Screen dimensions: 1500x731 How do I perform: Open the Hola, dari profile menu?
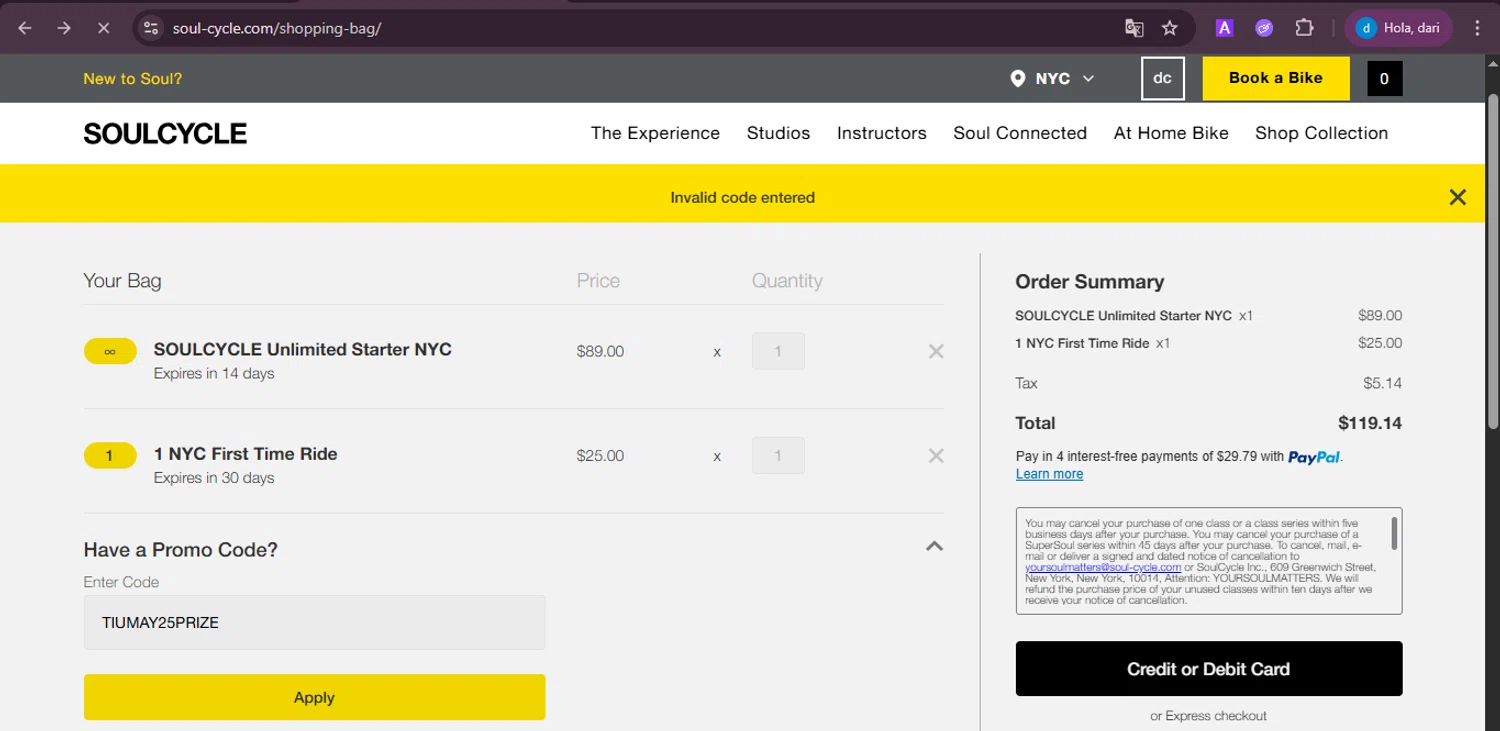pos(1399,28)
